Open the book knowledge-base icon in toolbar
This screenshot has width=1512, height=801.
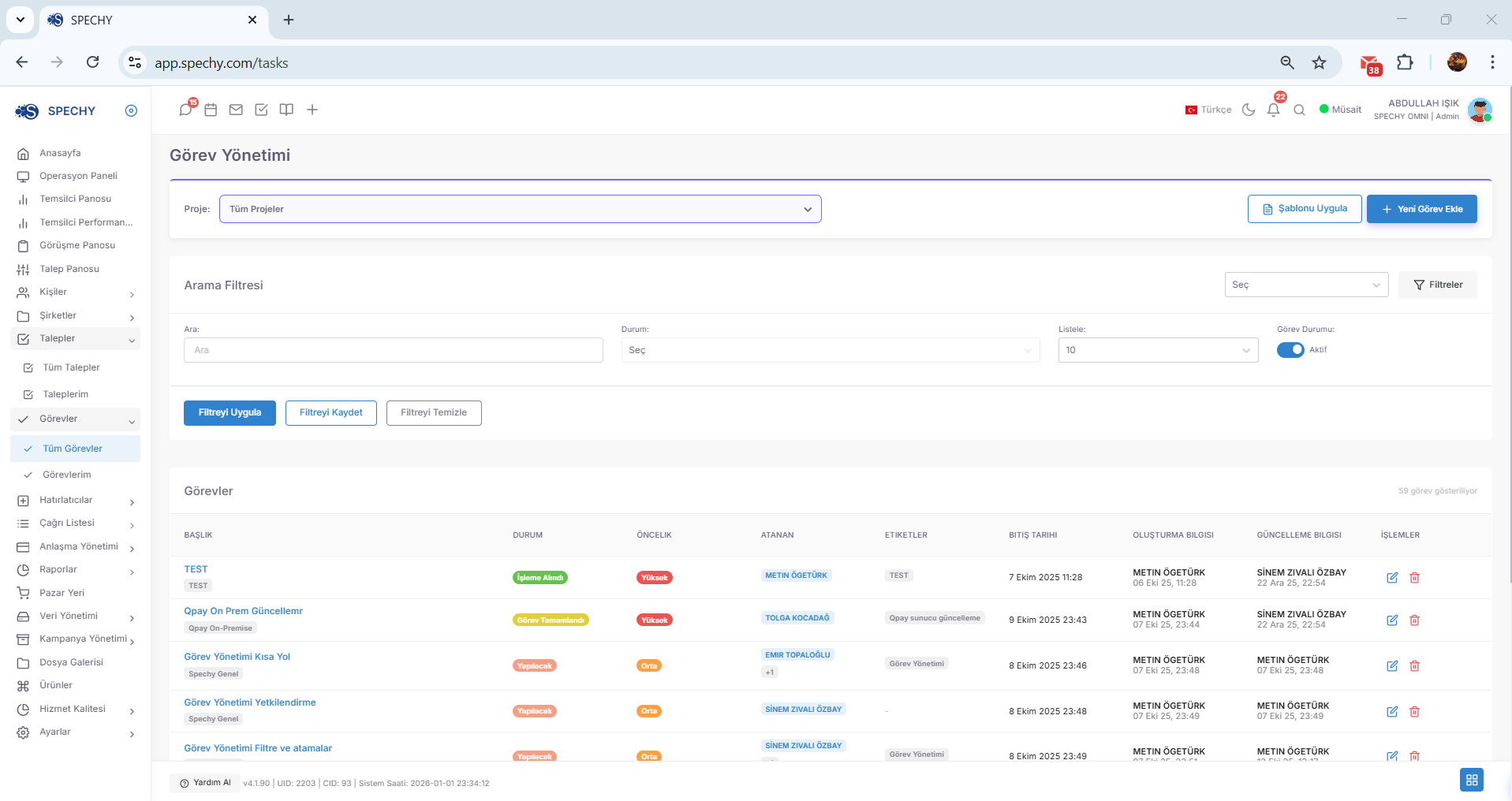(286, 110)
